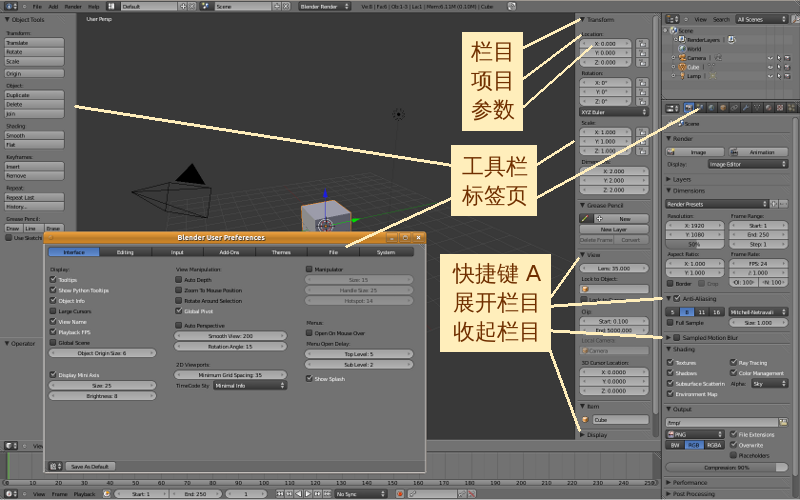Open the Particles properties icon
The width and height of the screenshot is (800, 500).
tap(791, 108)
